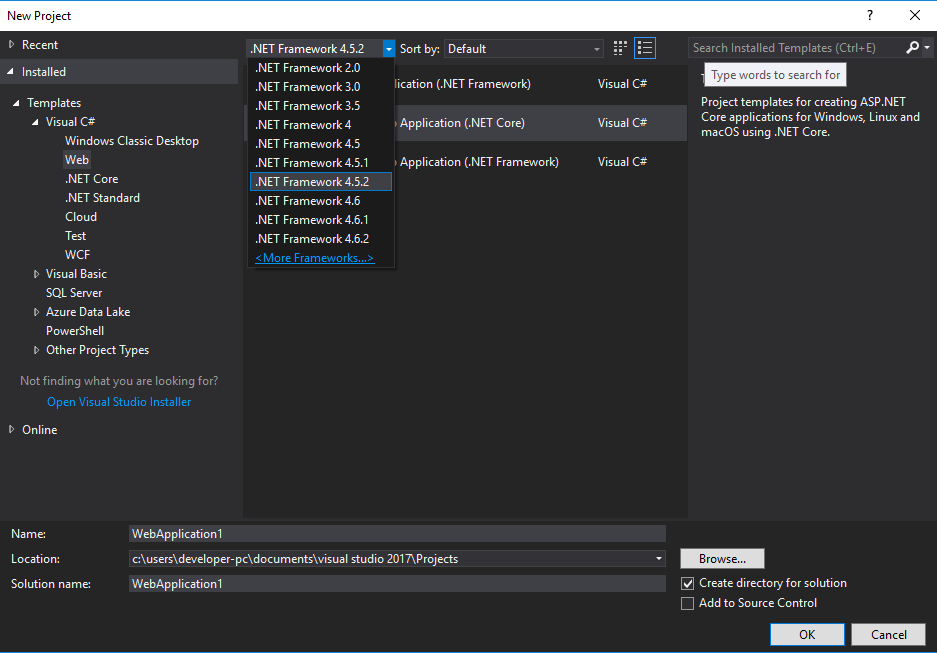Expand Other Project Types node
This screenshot has height=653, width=937.
point(36,350)
